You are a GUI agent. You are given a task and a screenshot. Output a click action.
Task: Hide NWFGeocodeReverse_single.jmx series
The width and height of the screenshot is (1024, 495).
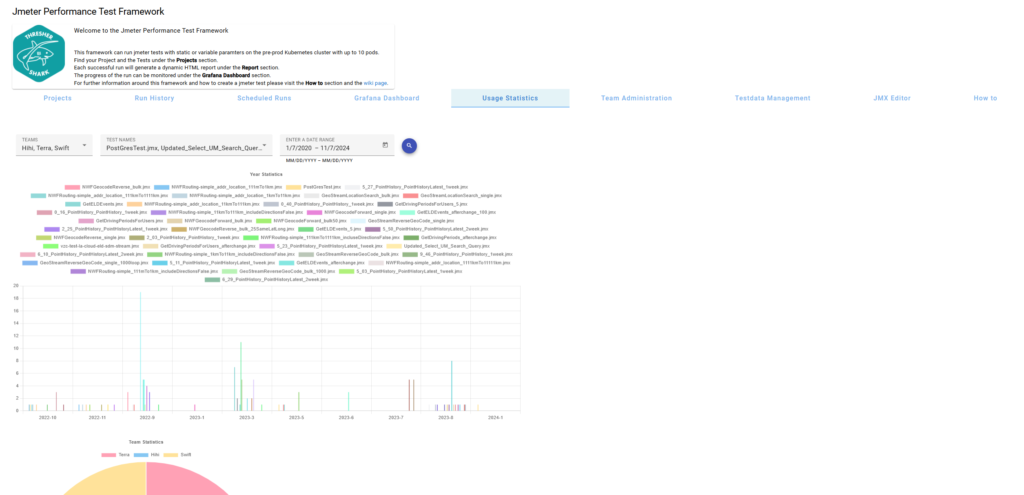[x=80, y=238]
